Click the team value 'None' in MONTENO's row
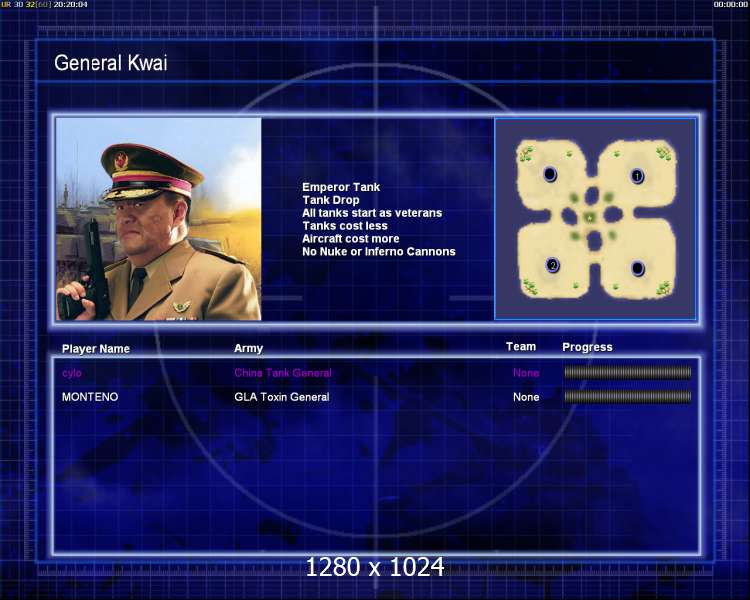Screen dimensions: 750x600 [x=526, y=397]
